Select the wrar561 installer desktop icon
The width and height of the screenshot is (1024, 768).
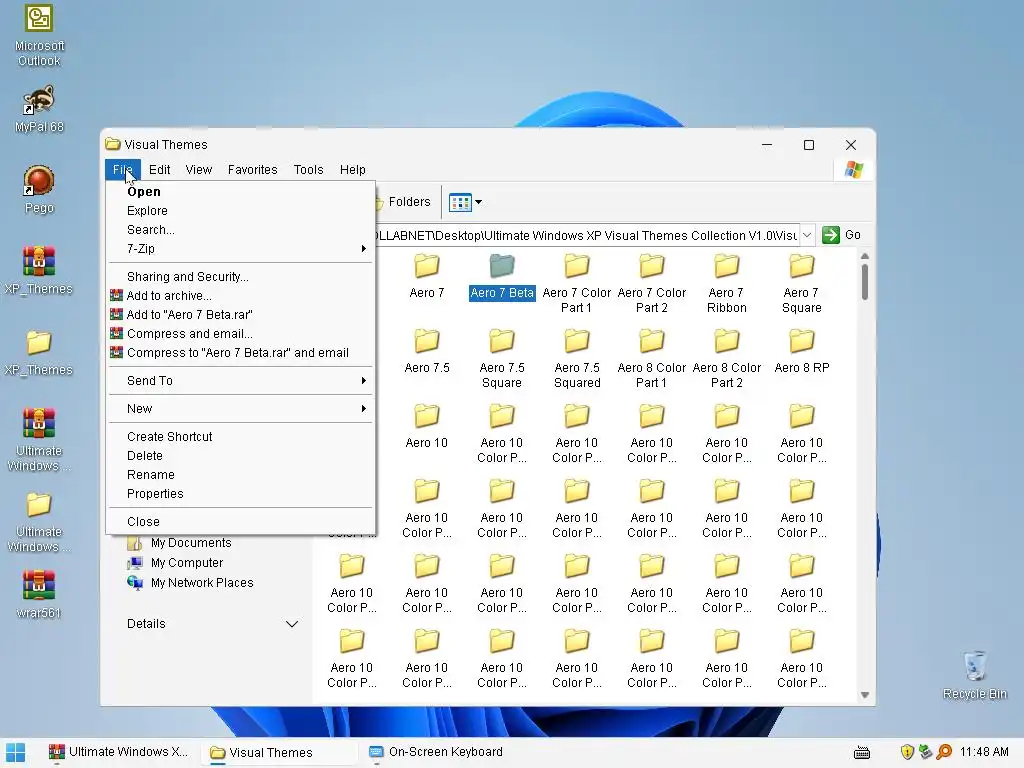pos(39,594)
